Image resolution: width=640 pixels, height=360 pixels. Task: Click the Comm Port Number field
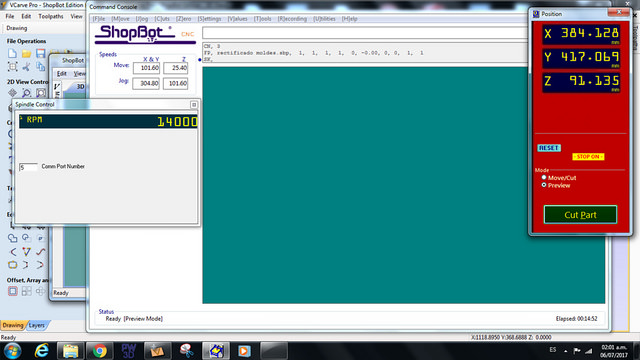click(x=28, y=167)
